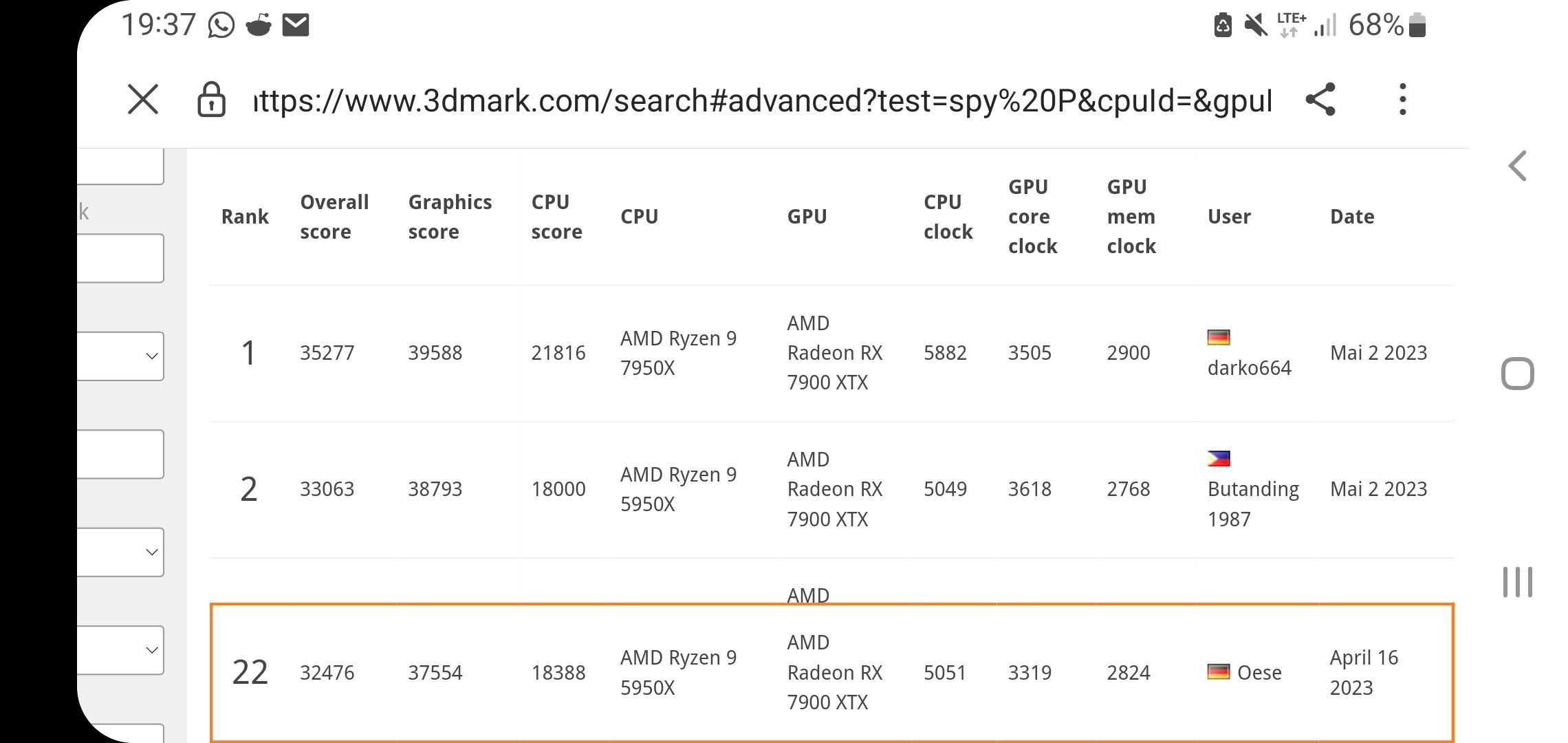Viewport: 1568px width, 743px height.
Task: Tap the battery saver recycle icon in status bar
Action: (x=1223, y=25)
